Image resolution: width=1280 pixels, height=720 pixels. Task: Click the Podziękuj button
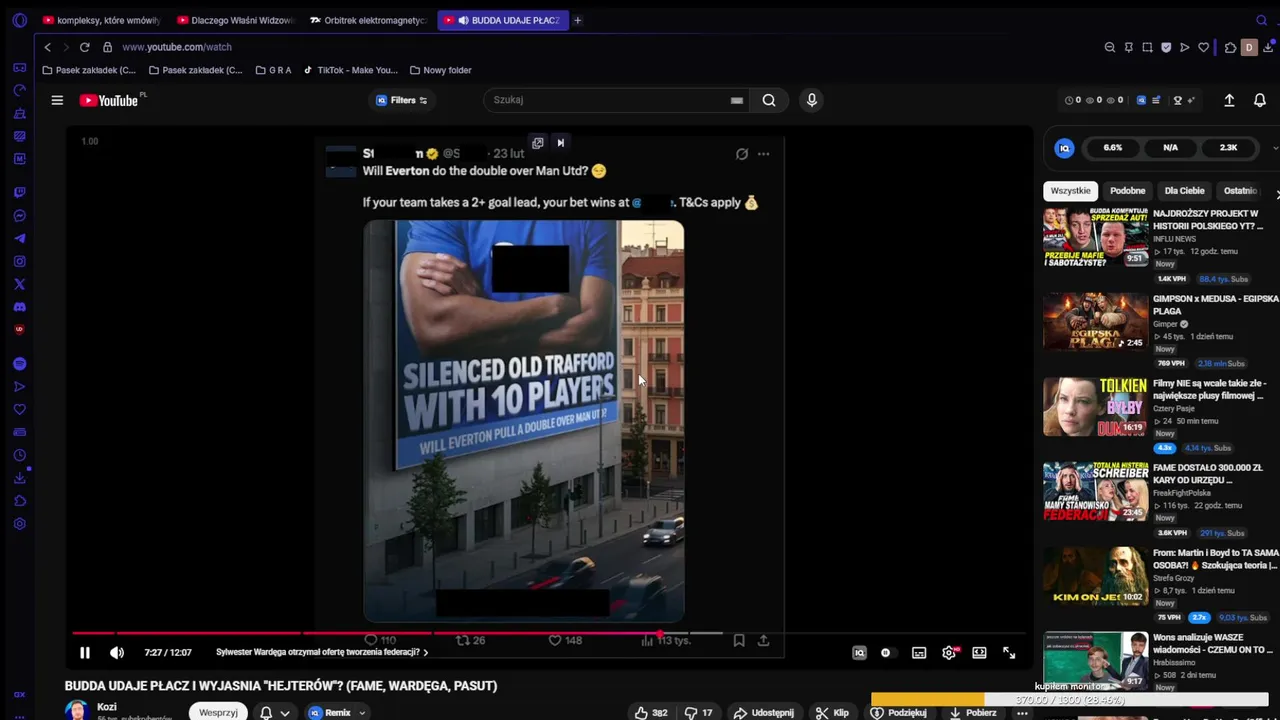tap(898, 713)
